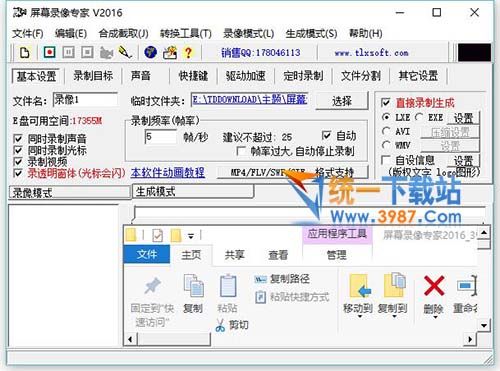Expand the 复制到 dropdown arrow
500x371 pixels.
pyautogui.click(x=394, y=316)
